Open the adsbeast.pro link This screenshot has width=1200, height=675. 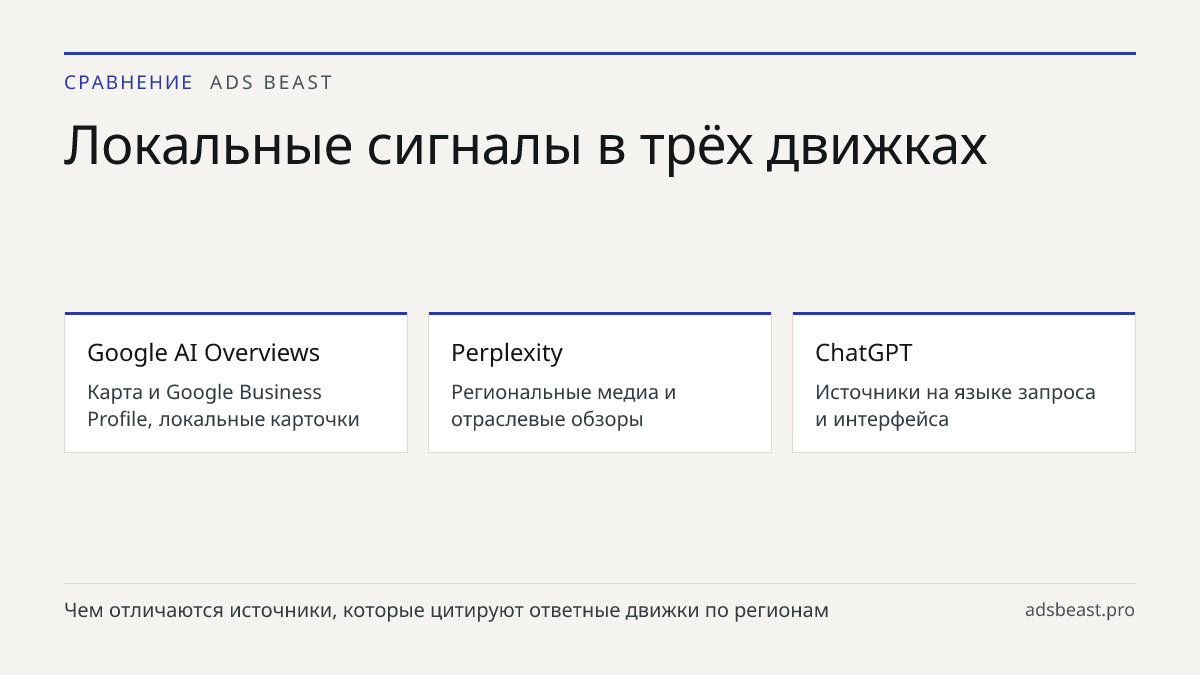(1080, 610)
